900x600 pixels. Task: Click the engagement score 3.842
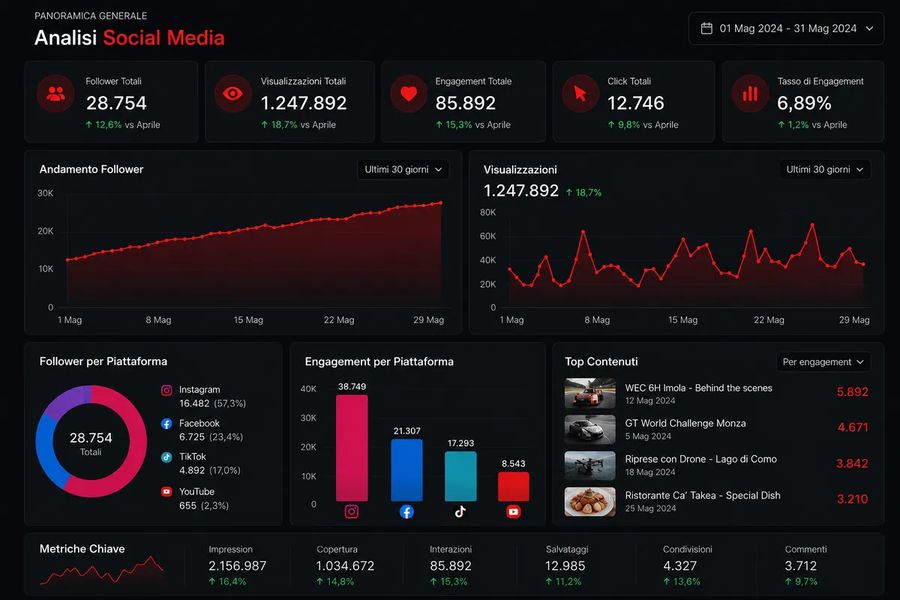tap(852, 463)
